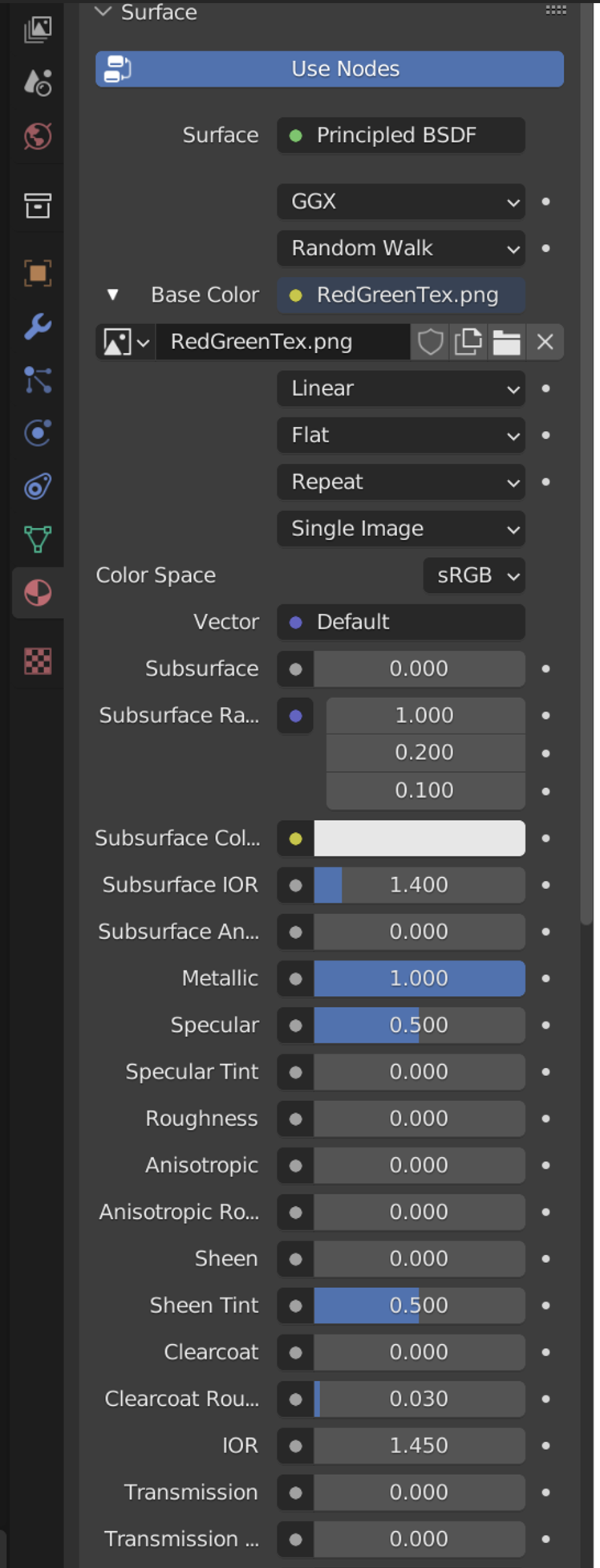Open the World properties tab
This screenshot has height=1568, width=600.
(38, 136)
